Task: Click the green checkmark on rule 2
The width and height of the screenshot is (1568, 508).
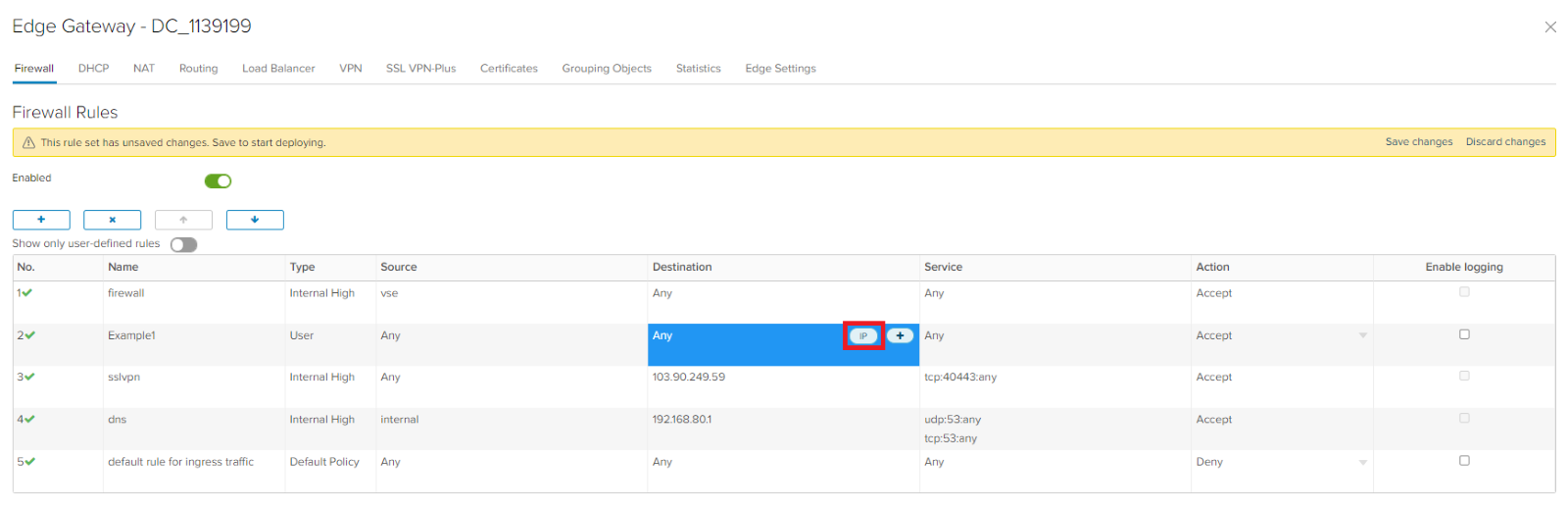Action: [29, 334]
